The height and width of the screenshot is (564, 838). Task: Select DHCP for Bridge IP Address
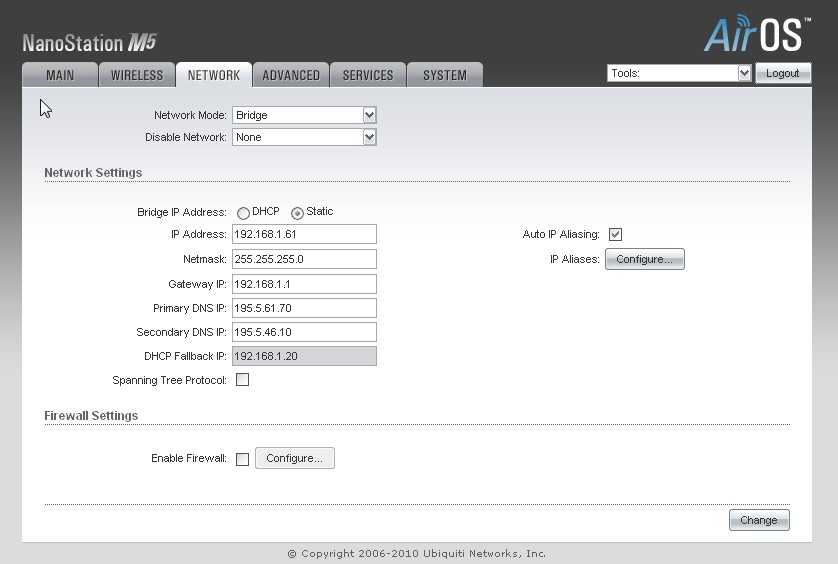point(243,213)
